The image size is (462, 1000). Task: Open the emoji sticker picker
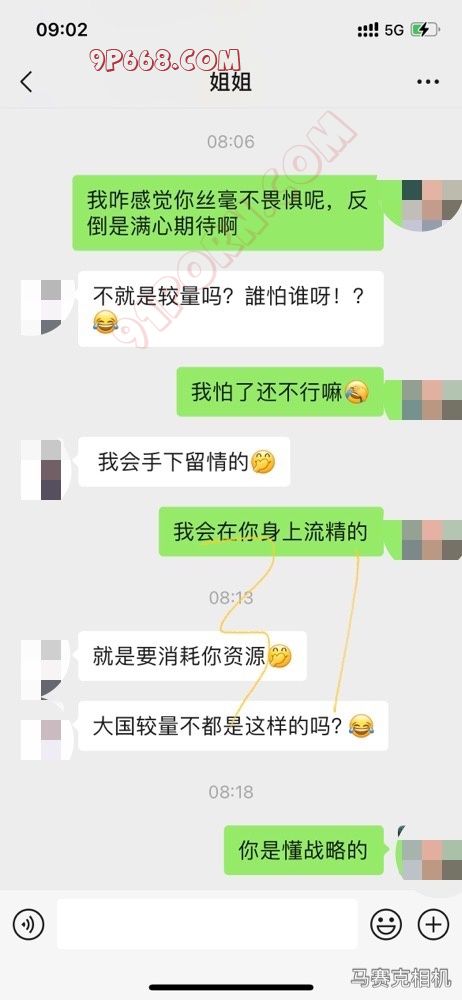click(387, 924)
